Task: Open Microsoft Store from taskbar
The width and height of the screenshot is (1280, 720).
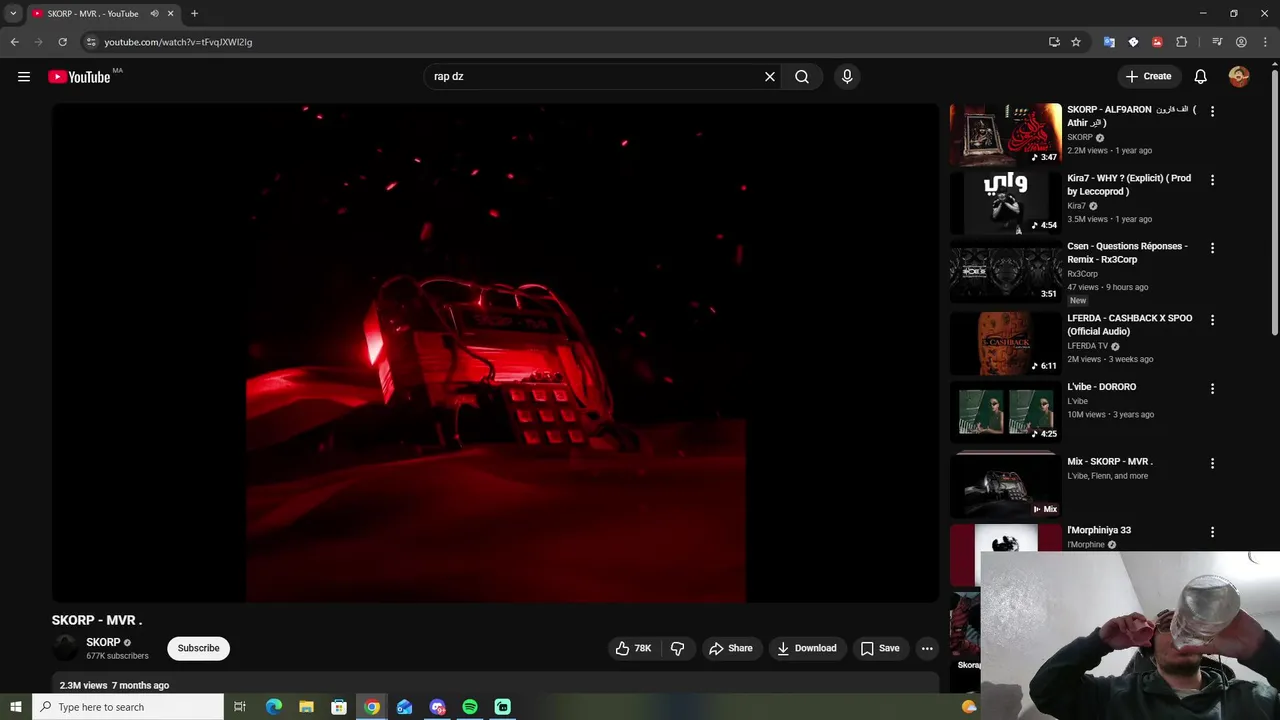Action: (x=339, y=707)
